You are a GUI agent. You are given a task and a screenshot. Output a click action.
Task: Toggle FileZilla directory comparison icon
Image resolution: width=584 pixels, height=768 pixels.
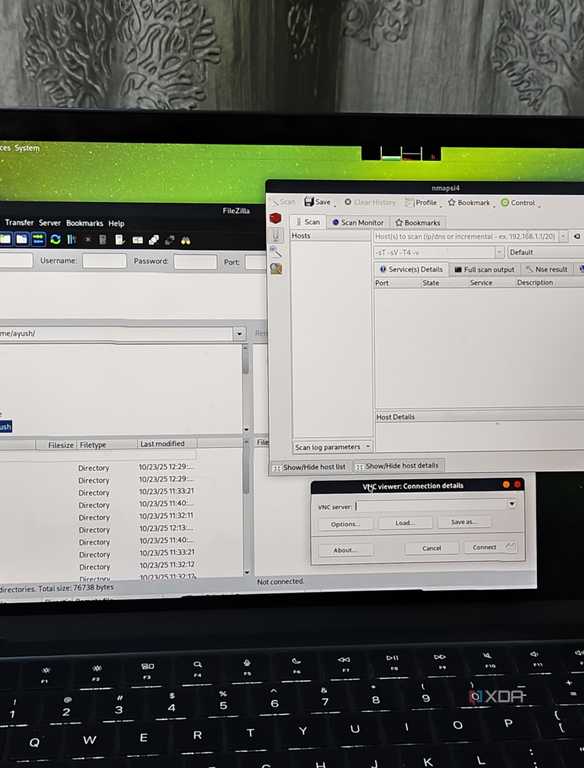[x=154, y=240]
